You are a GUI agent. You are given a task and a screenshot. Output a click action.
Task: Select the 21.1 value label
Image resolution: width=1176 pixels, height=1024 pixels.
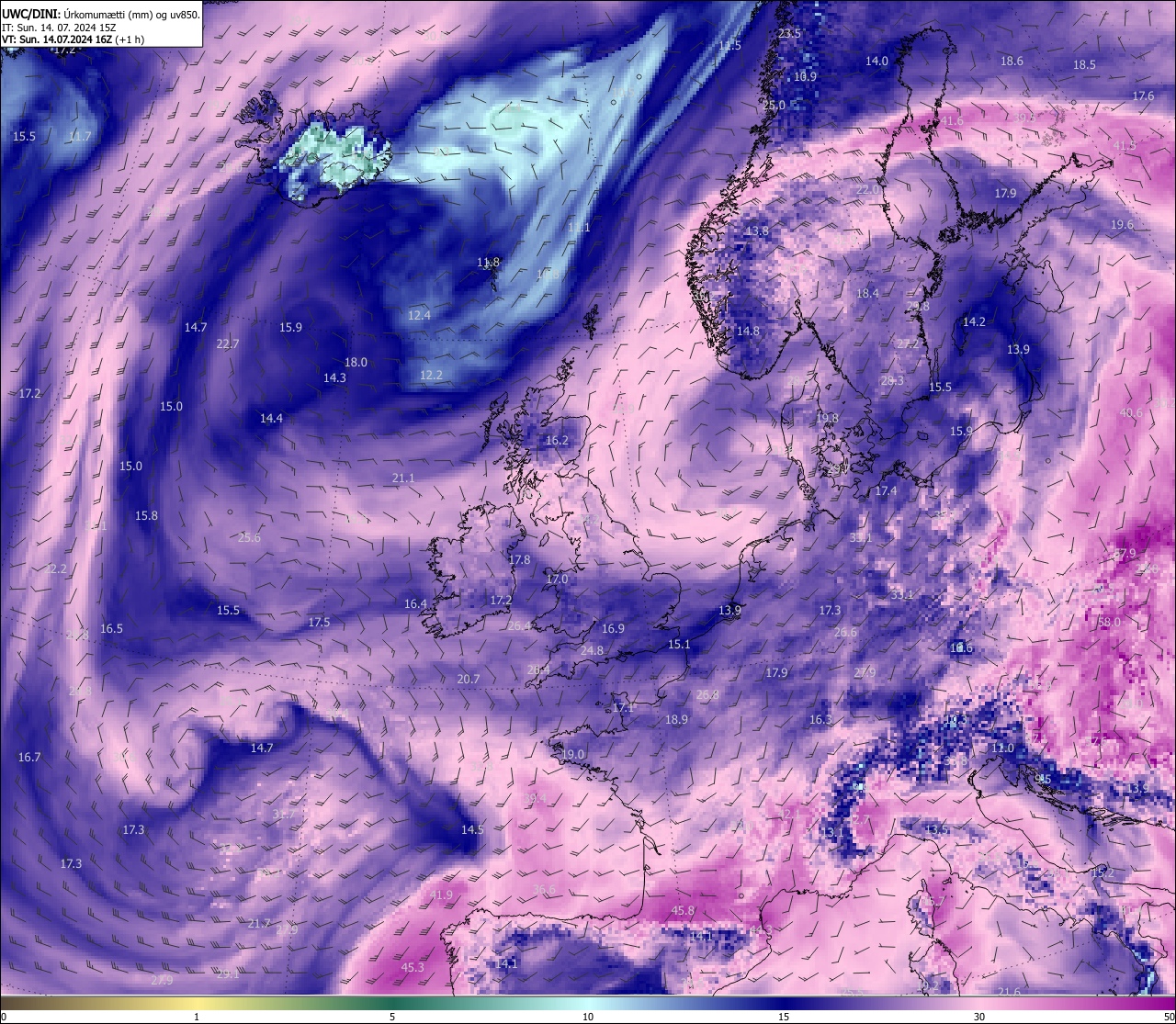(x=403, y=478)
